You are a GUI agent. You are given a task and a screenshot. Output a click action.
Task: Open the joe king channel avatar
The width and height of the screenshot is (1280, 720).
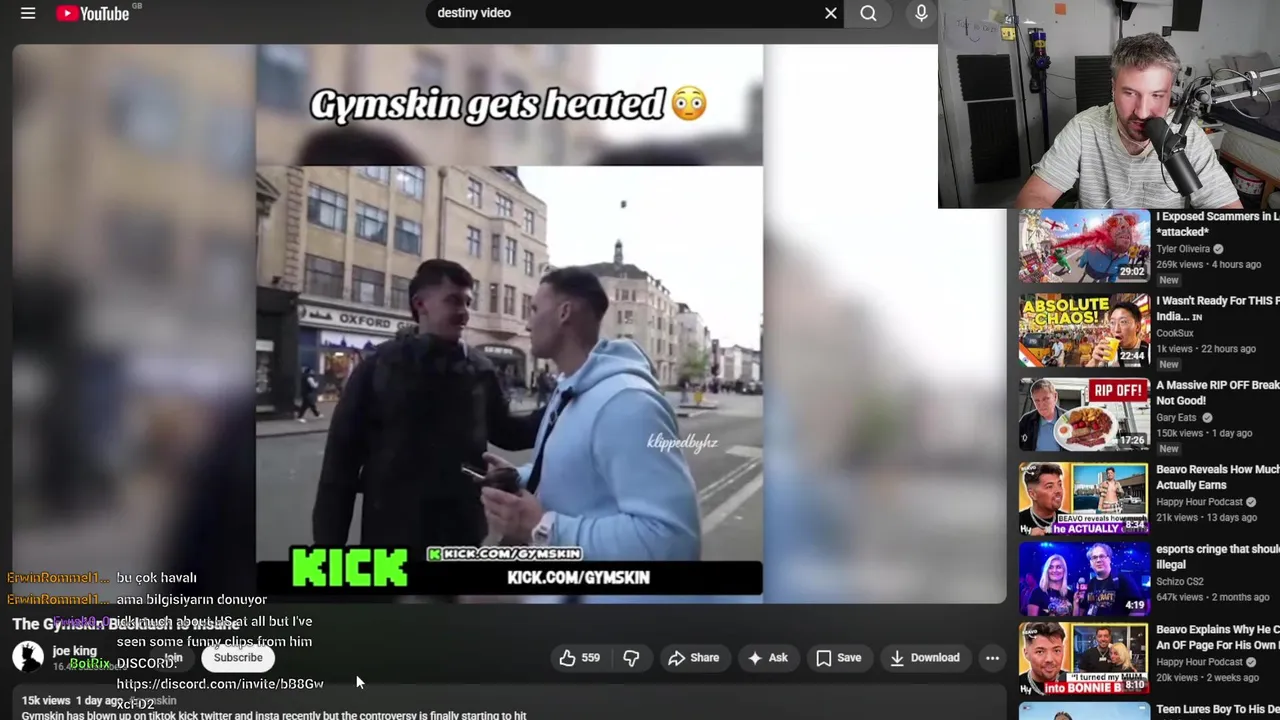click(x=28, y=657)
